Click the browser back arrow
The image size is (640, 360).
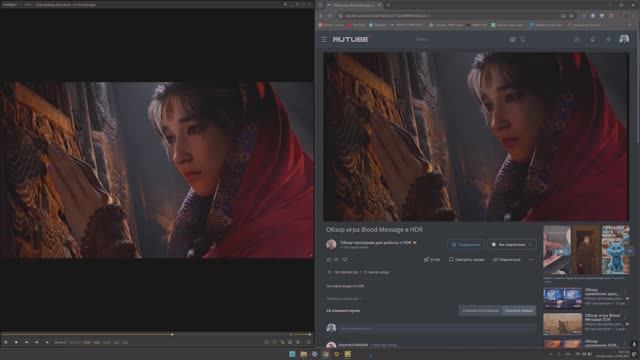pyautogui.click(x=321, y=16)
